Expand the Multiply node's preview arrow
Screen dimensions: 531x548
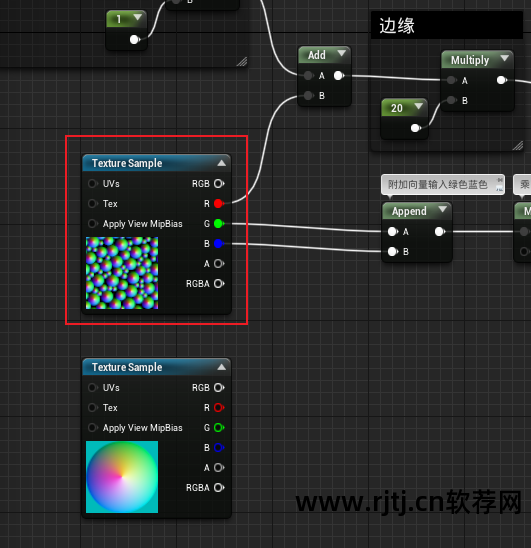504,58
